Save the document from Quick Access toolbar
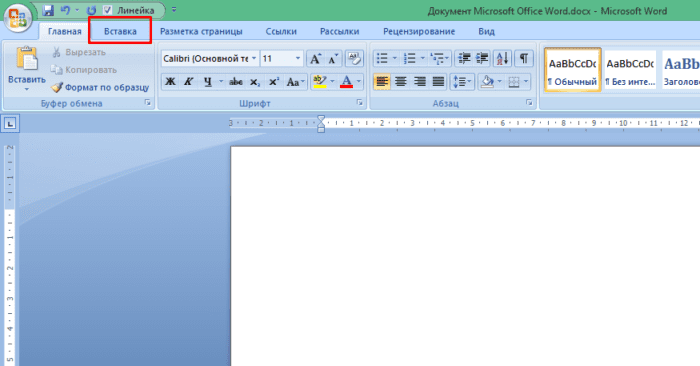Screen dimensions: 700x366 click(x=48, y=10)
